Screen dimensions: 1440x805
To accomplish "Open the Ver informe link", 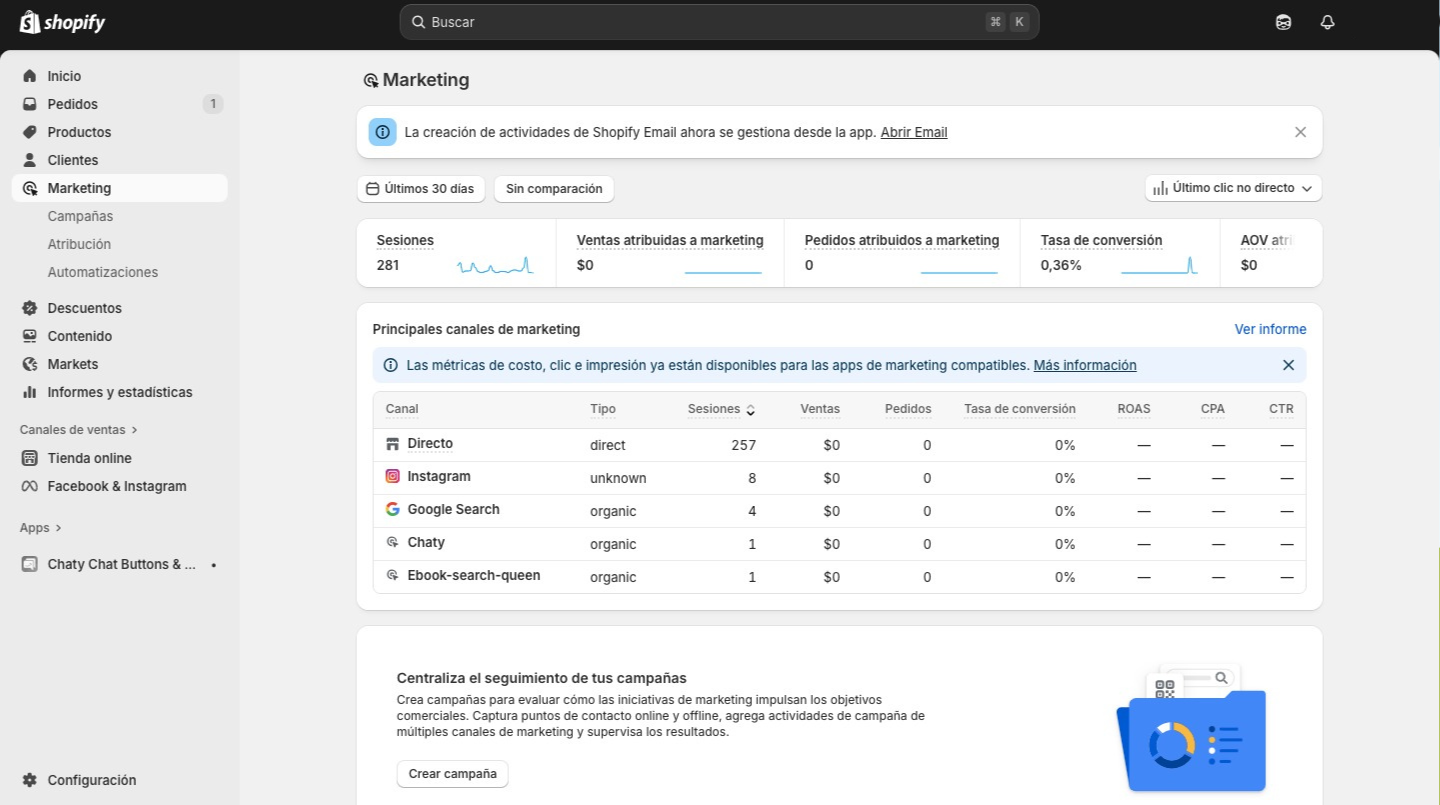I will [x=1270, y=329].
